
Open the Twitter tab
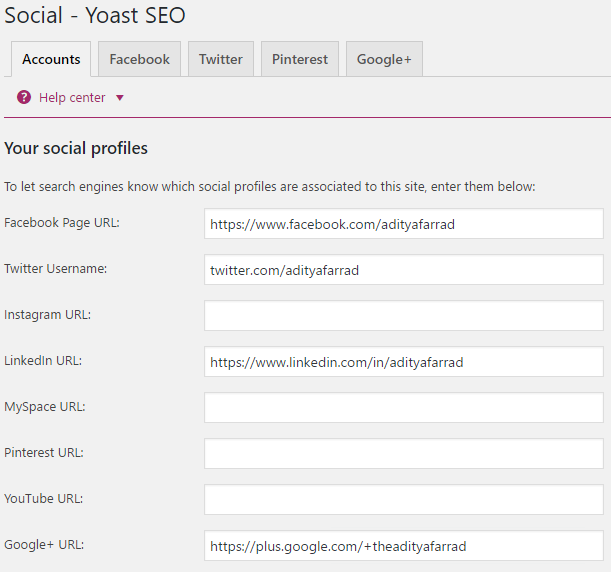(x=220, y=59)
